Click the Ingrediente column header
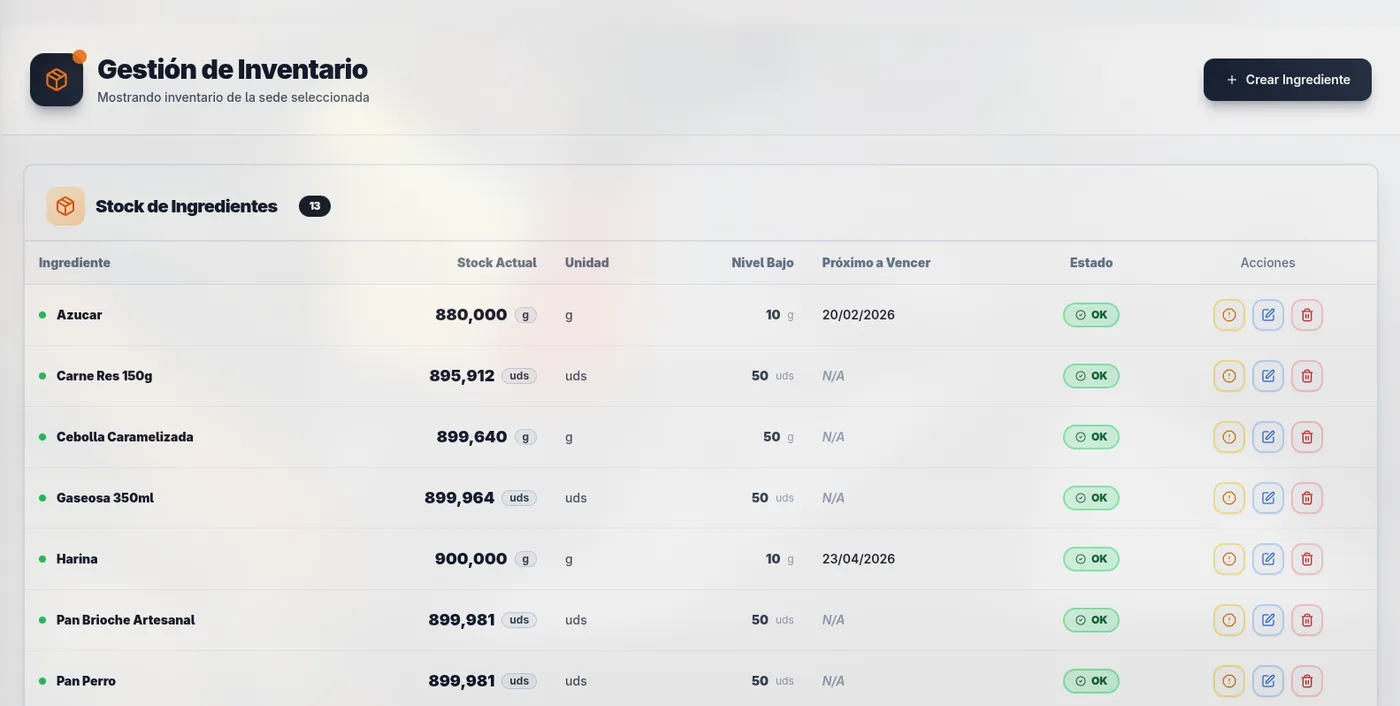Image resolution: width=1400 pixels, height=706 pixels. 75,263
